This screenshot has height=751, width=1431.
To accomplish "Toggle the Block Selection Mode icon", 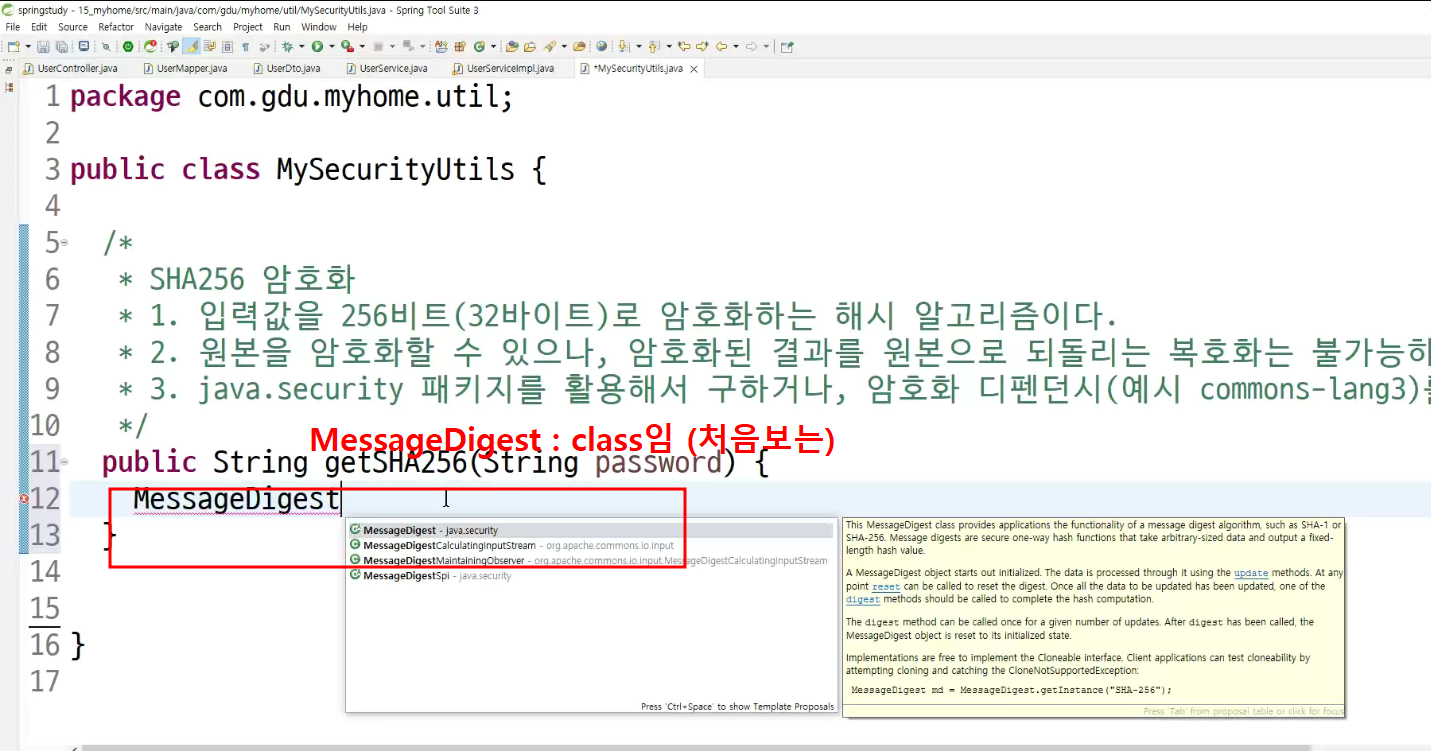I will (227, 46).
